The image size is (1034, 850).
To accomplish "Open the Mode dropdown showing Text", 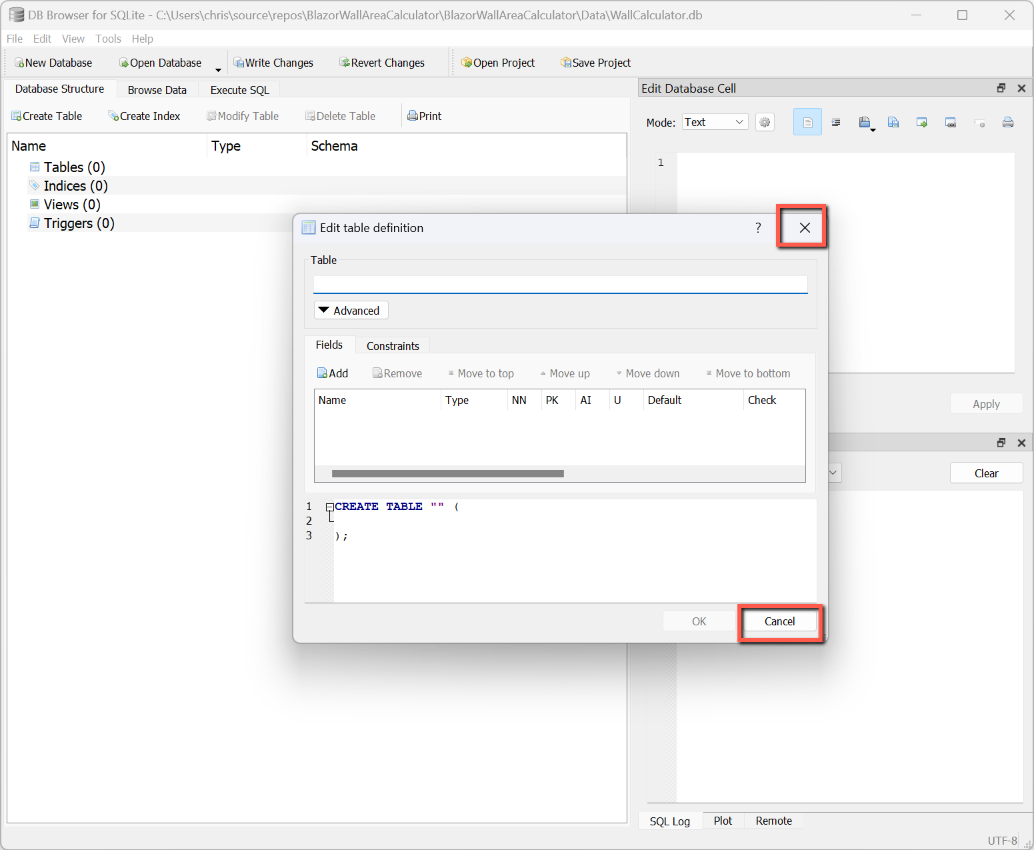I will 714,122.
